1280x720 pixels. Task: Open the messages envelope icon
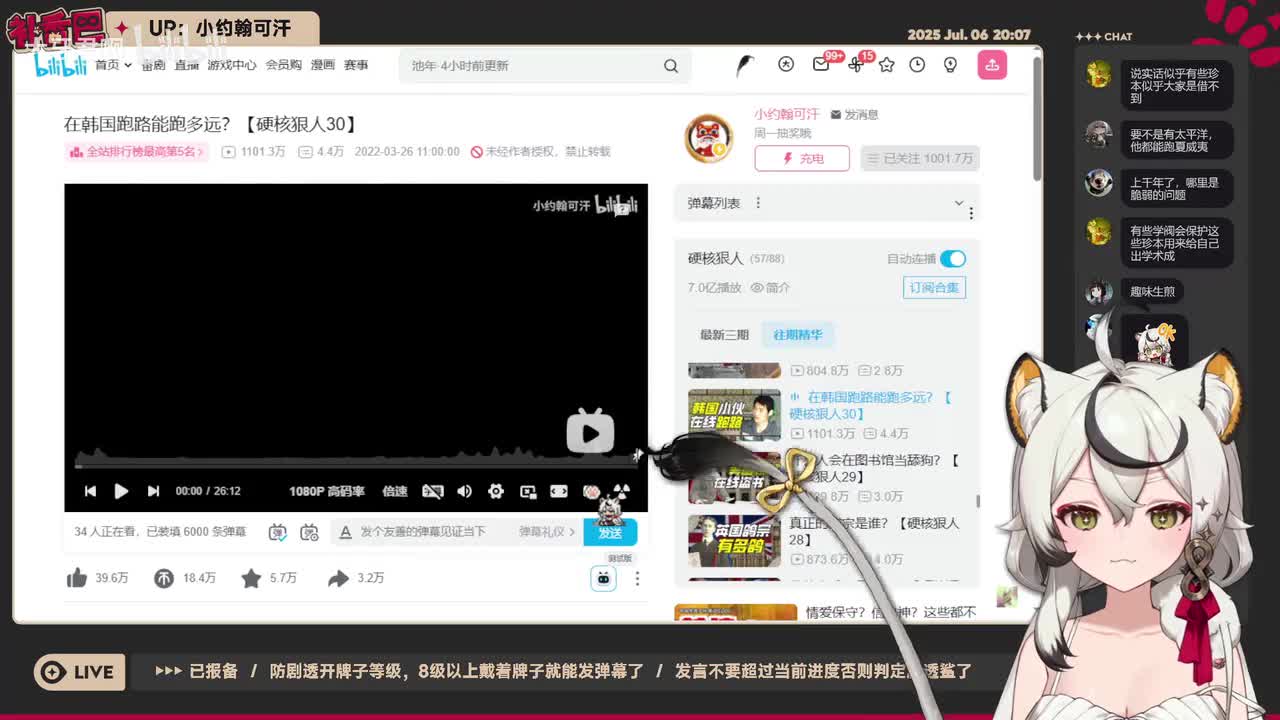(821, 64)
